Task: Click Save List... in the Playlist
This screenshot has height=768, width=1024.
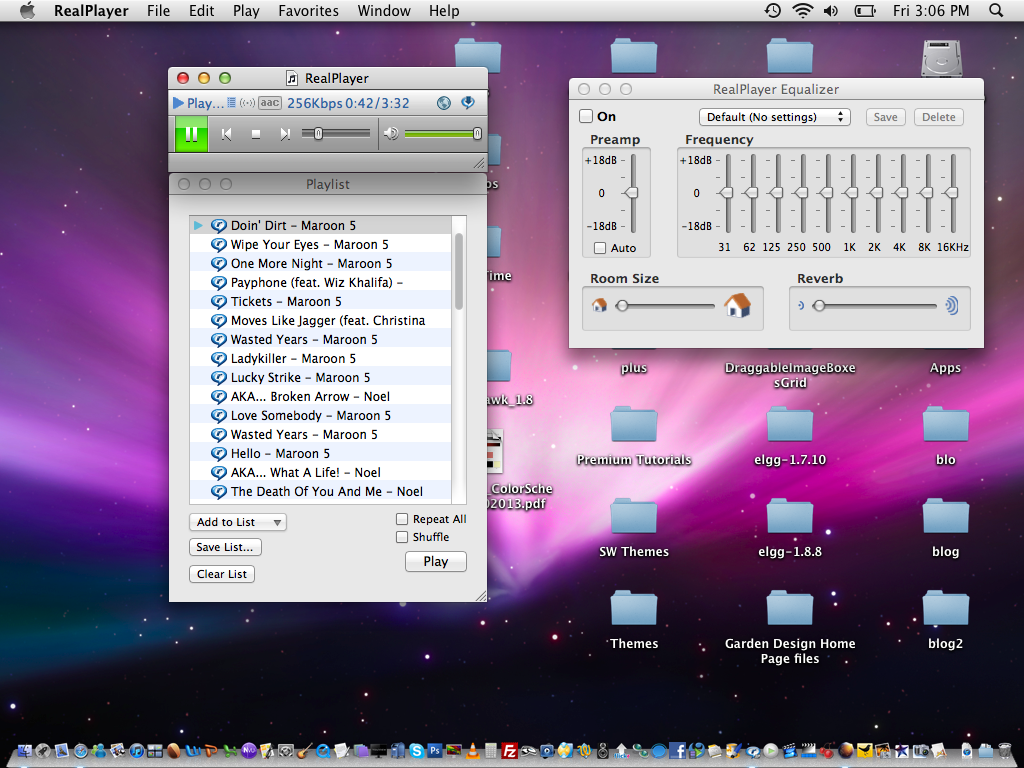Action: click(x=225, y=547)
